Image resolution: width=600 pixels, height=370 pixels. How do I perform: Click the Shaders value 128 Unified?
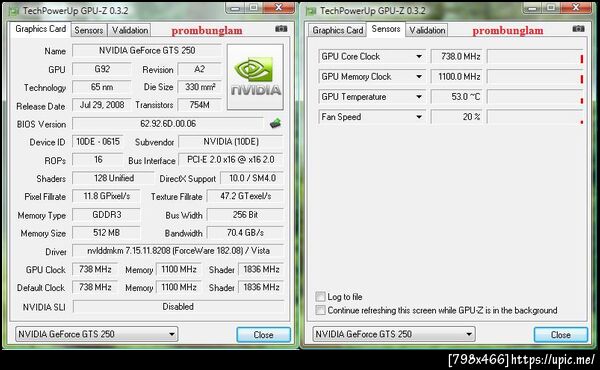(114, 178)
